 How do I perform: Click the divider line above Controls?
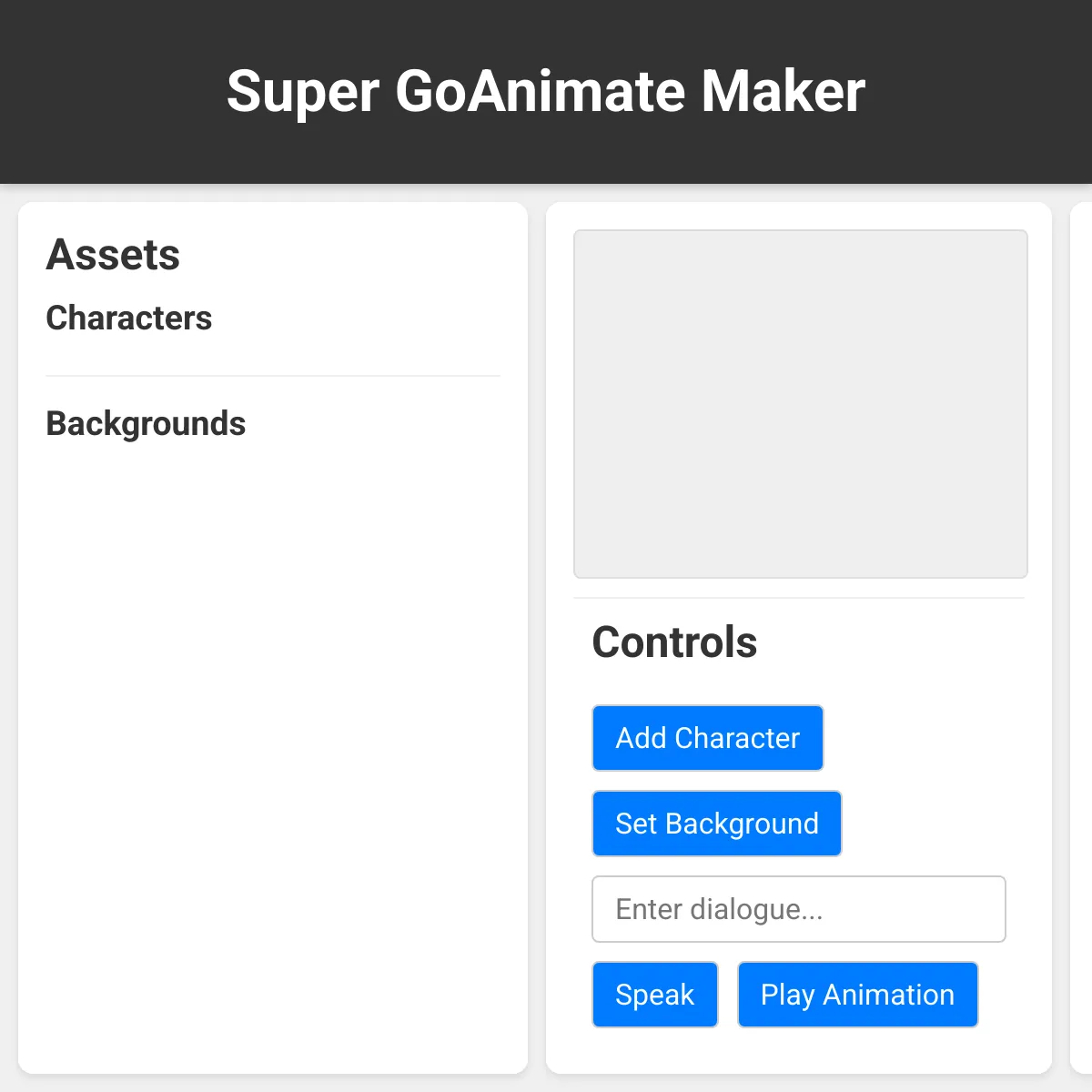pyautogui.click(x=799, y=598)
